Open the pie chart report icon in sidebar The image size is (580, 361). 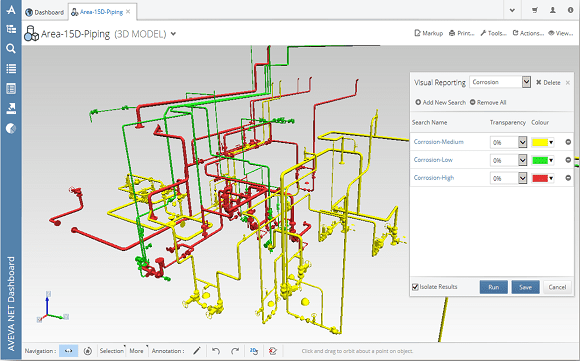(11, 128)
